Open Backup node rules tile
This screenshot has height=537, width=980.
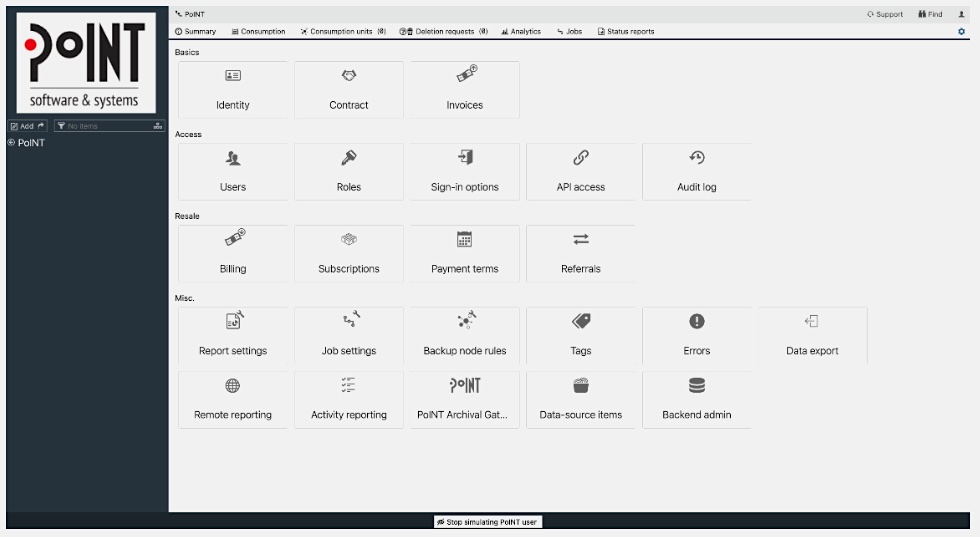464,335
